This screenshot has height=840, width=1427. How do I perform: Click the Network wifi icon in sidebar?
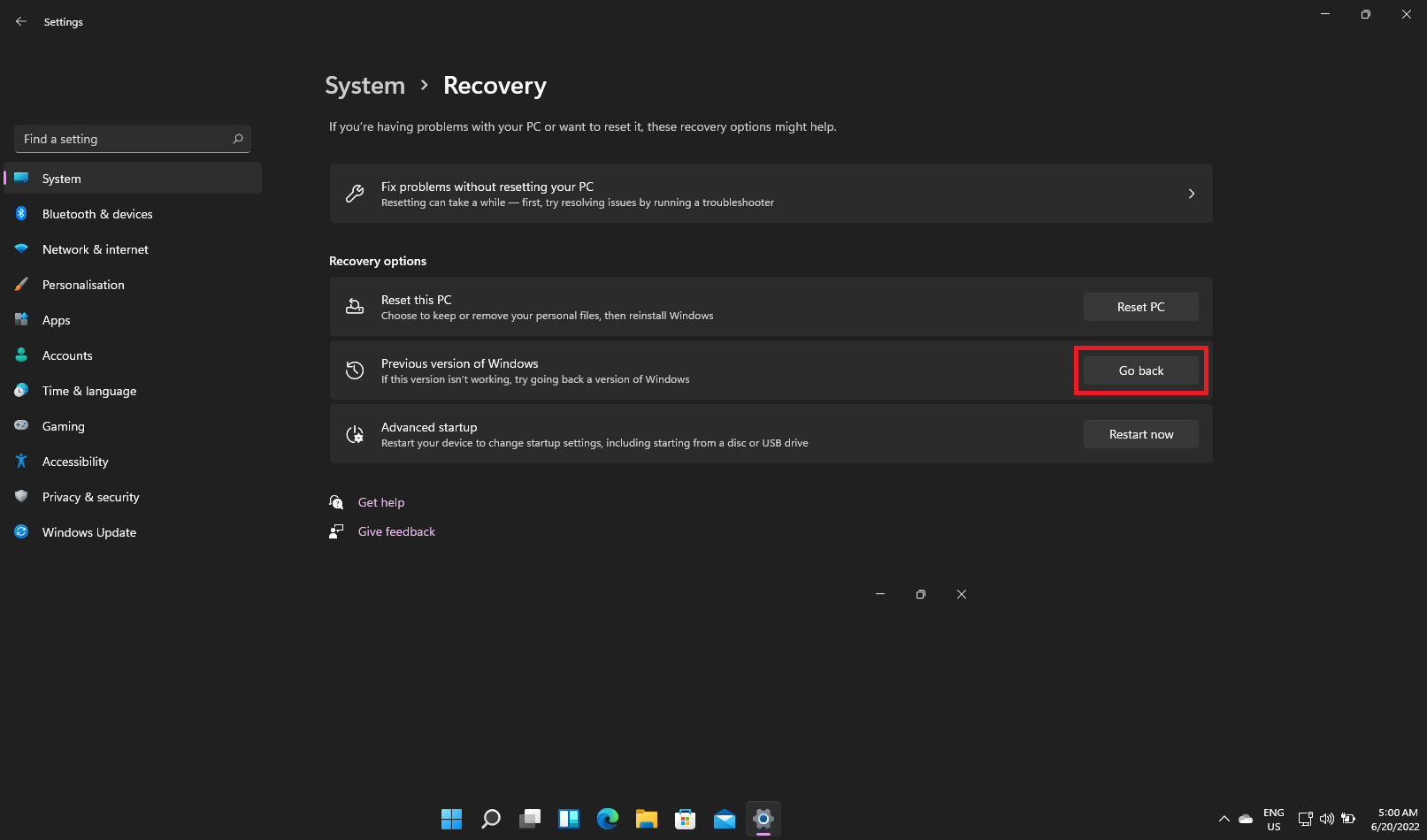(21, 248)
